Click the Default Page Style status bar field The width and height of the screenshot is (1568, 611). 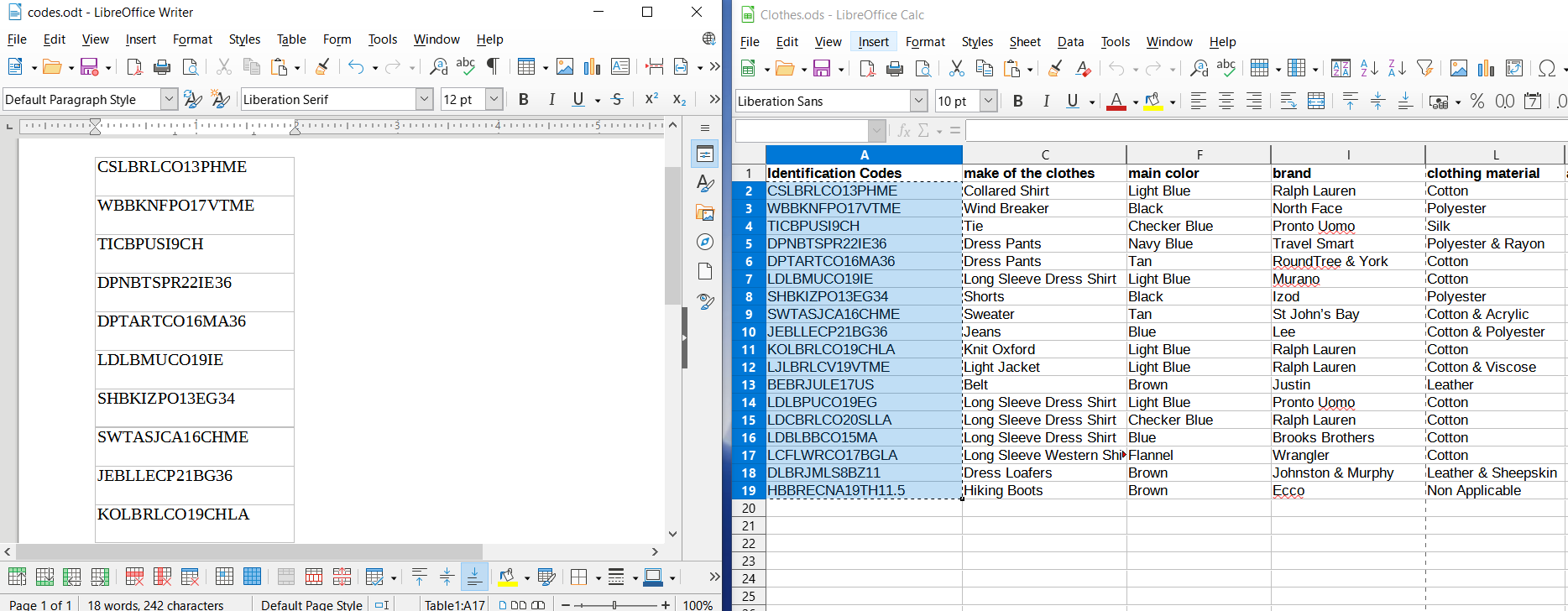point(311,604)
